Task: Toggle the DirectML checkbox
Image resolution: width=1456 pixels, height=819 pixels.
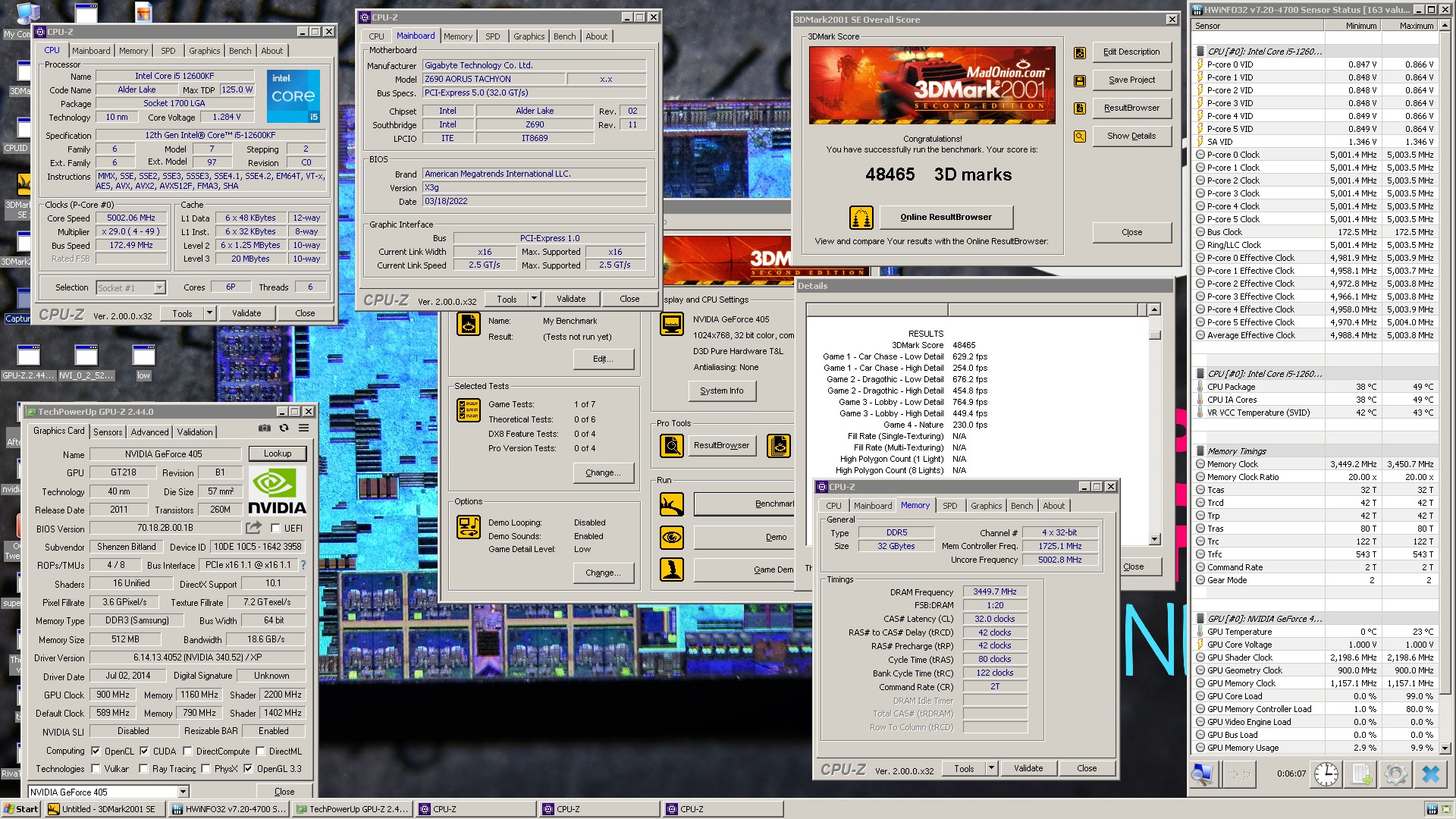Action: tap(260, 752)
